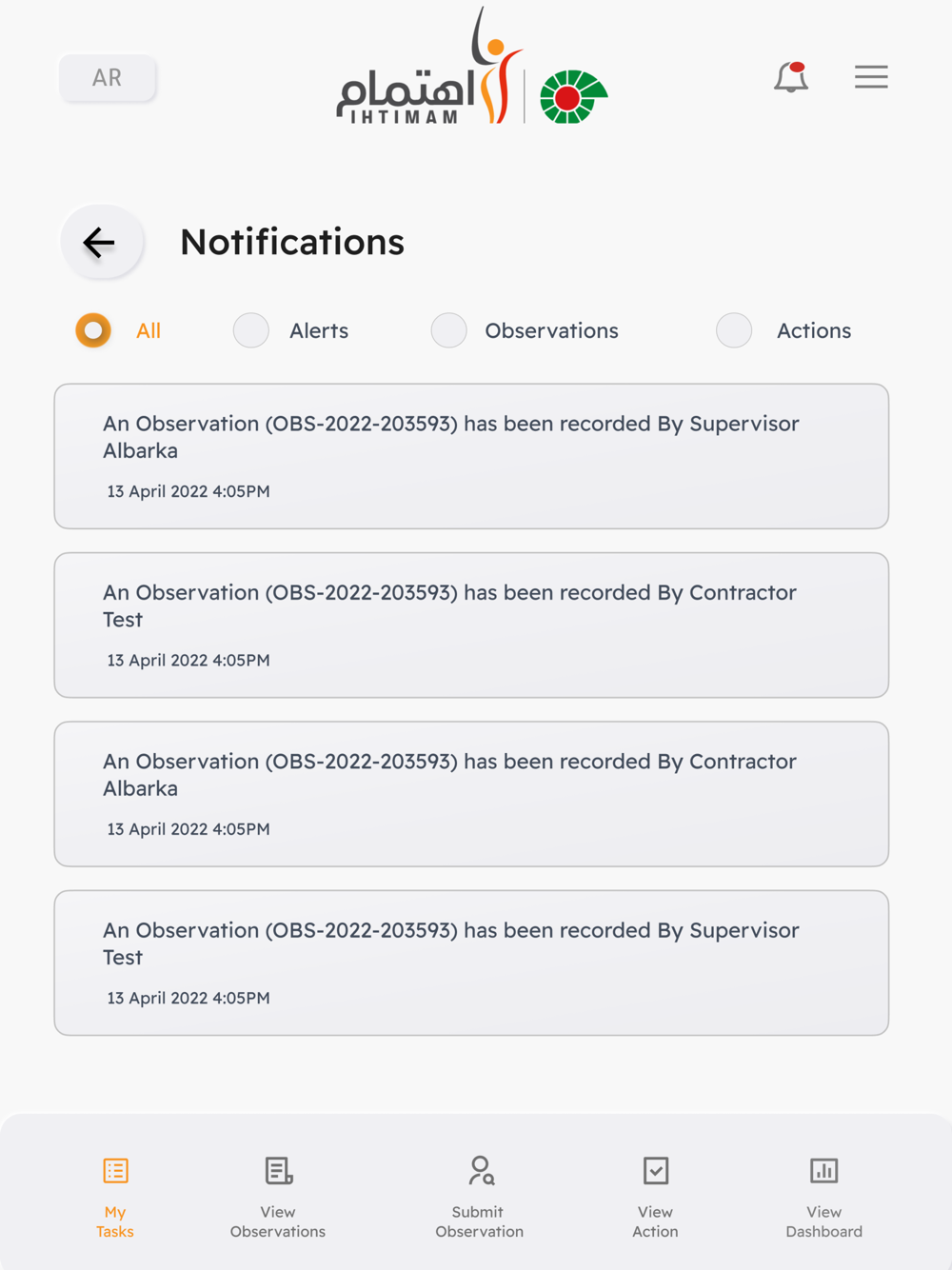The height and width of the screenshot is (1270, 952).
Task: Tap the My Tasks list icon
Action: tap(115, 1170)
